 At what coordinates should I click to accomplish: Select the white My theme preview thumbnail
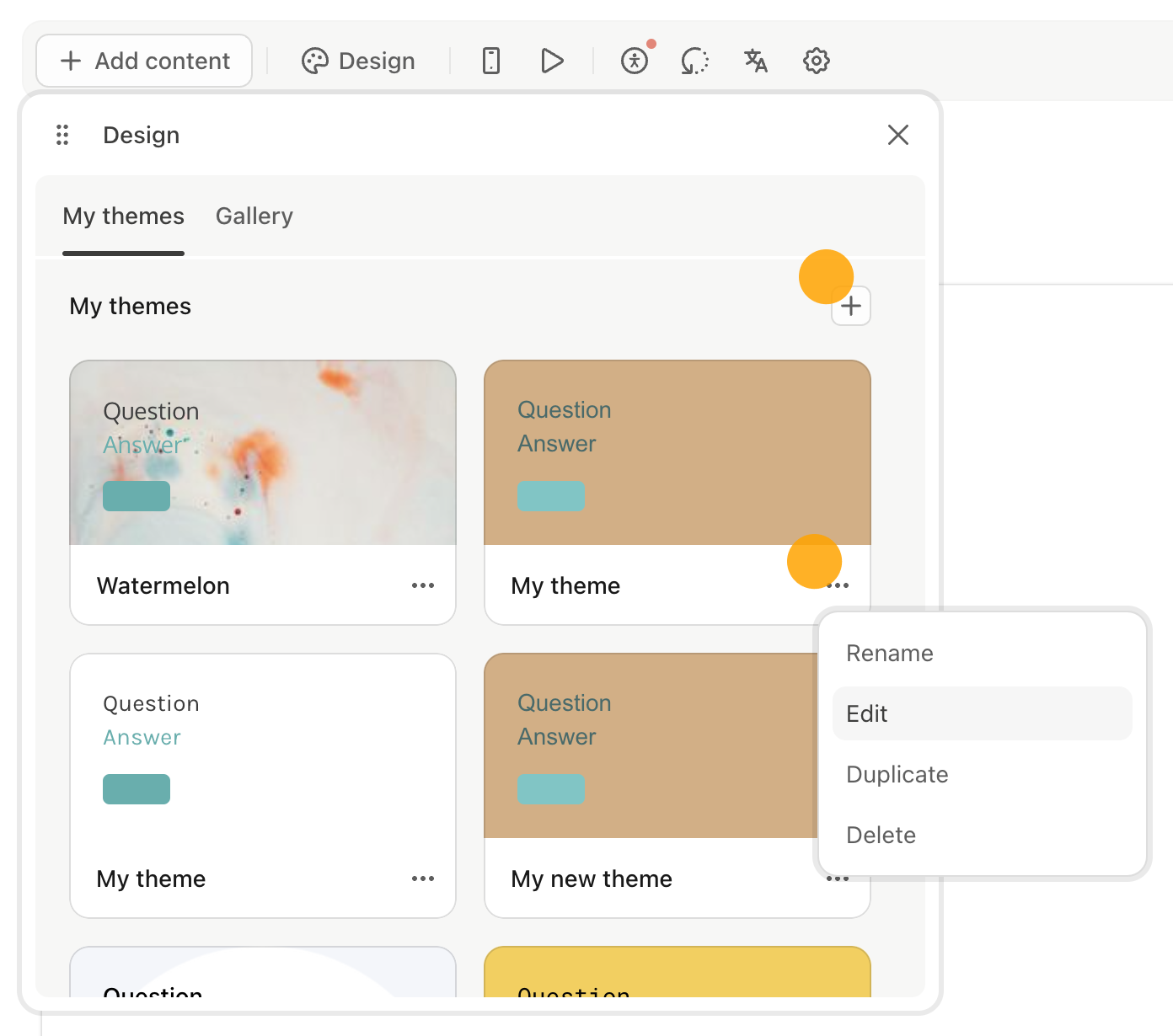263,746
